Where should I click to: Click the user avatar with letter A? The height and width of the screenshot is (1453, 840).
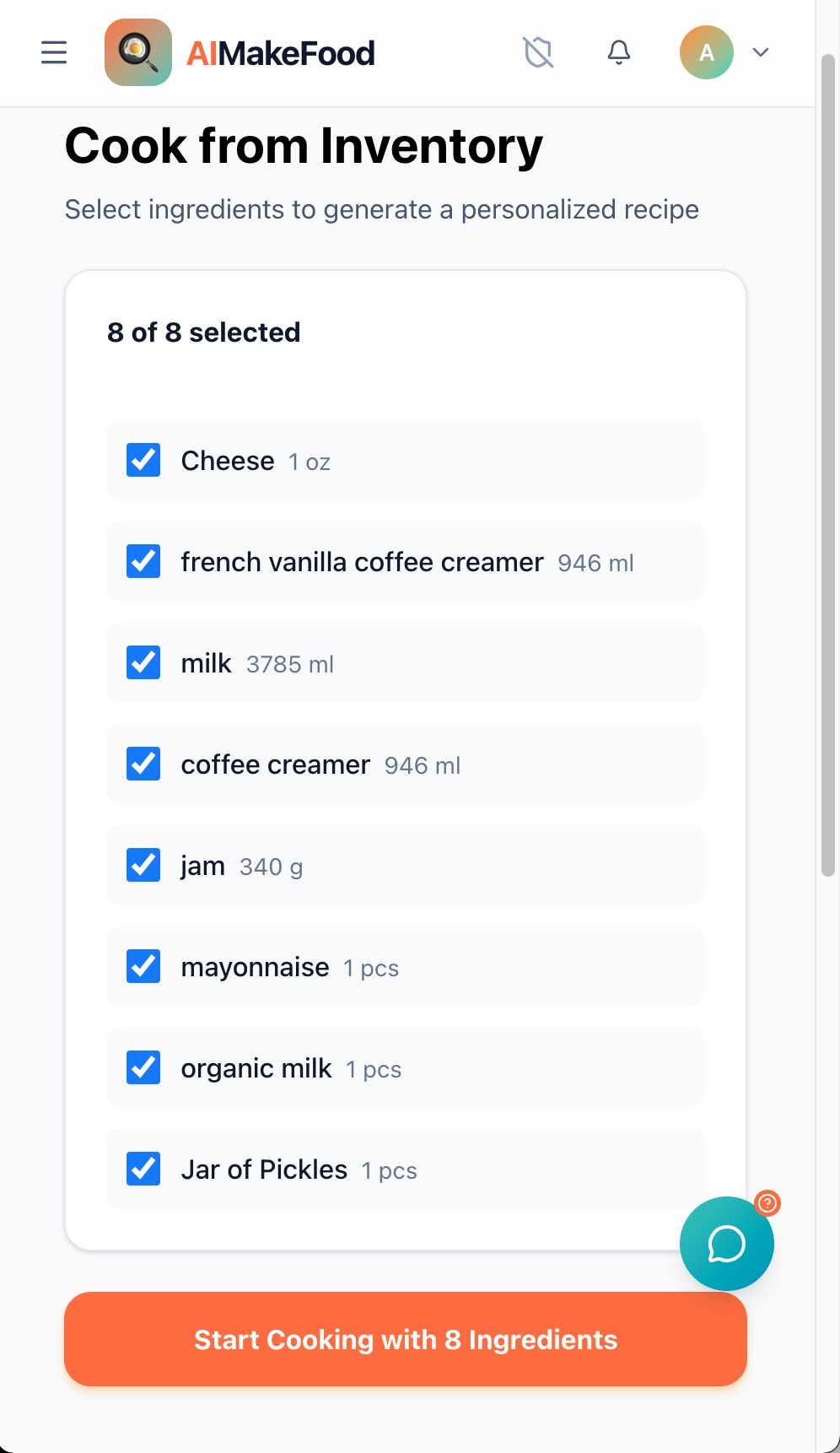point(706,52)
